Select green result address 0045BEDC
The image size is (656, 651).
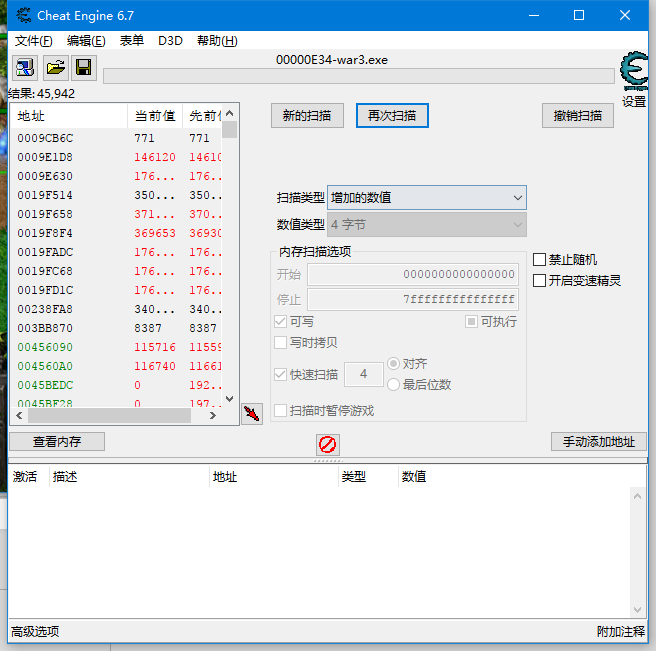(x=45, y=385)
